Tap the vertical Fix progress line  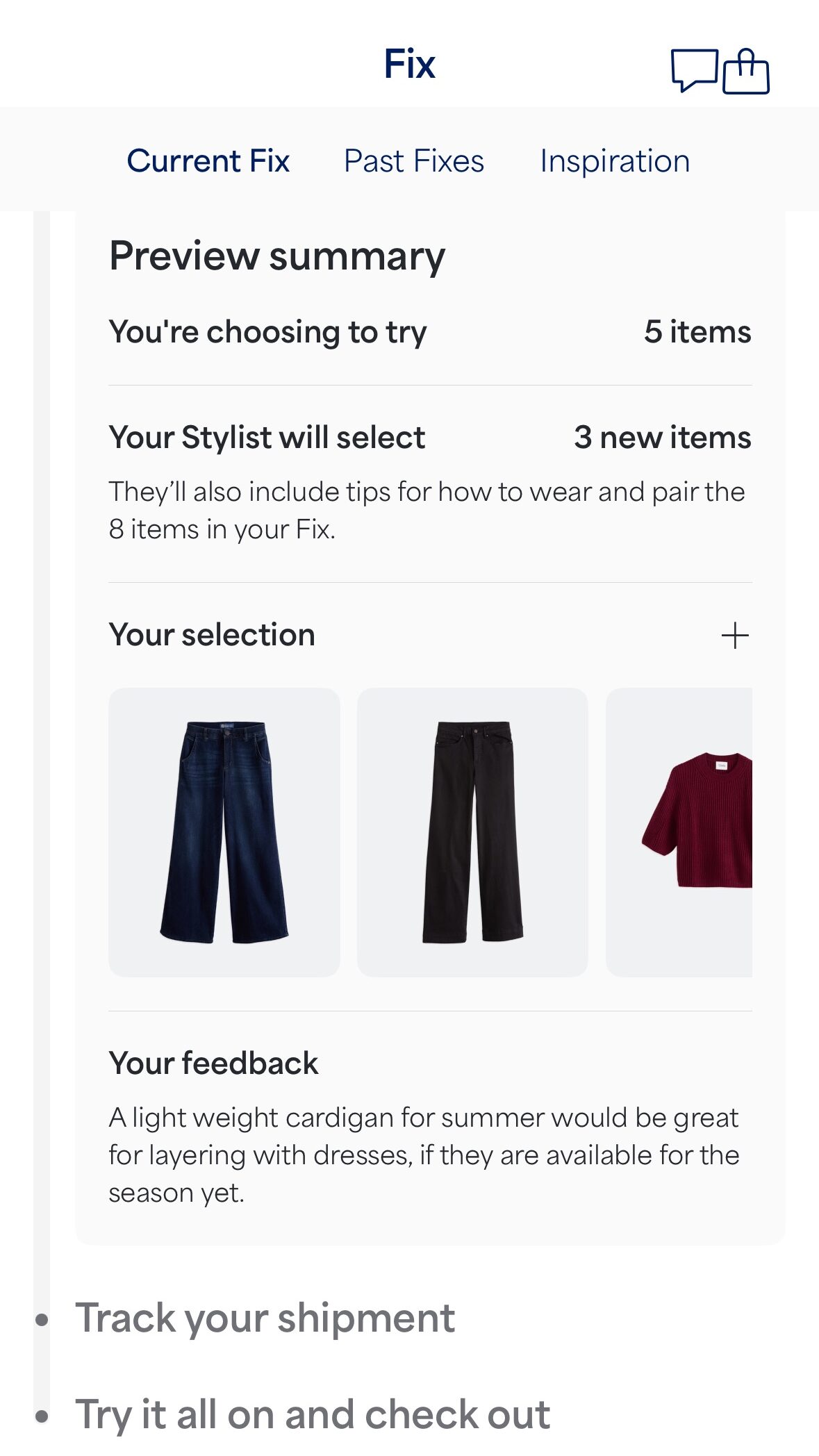42,695
